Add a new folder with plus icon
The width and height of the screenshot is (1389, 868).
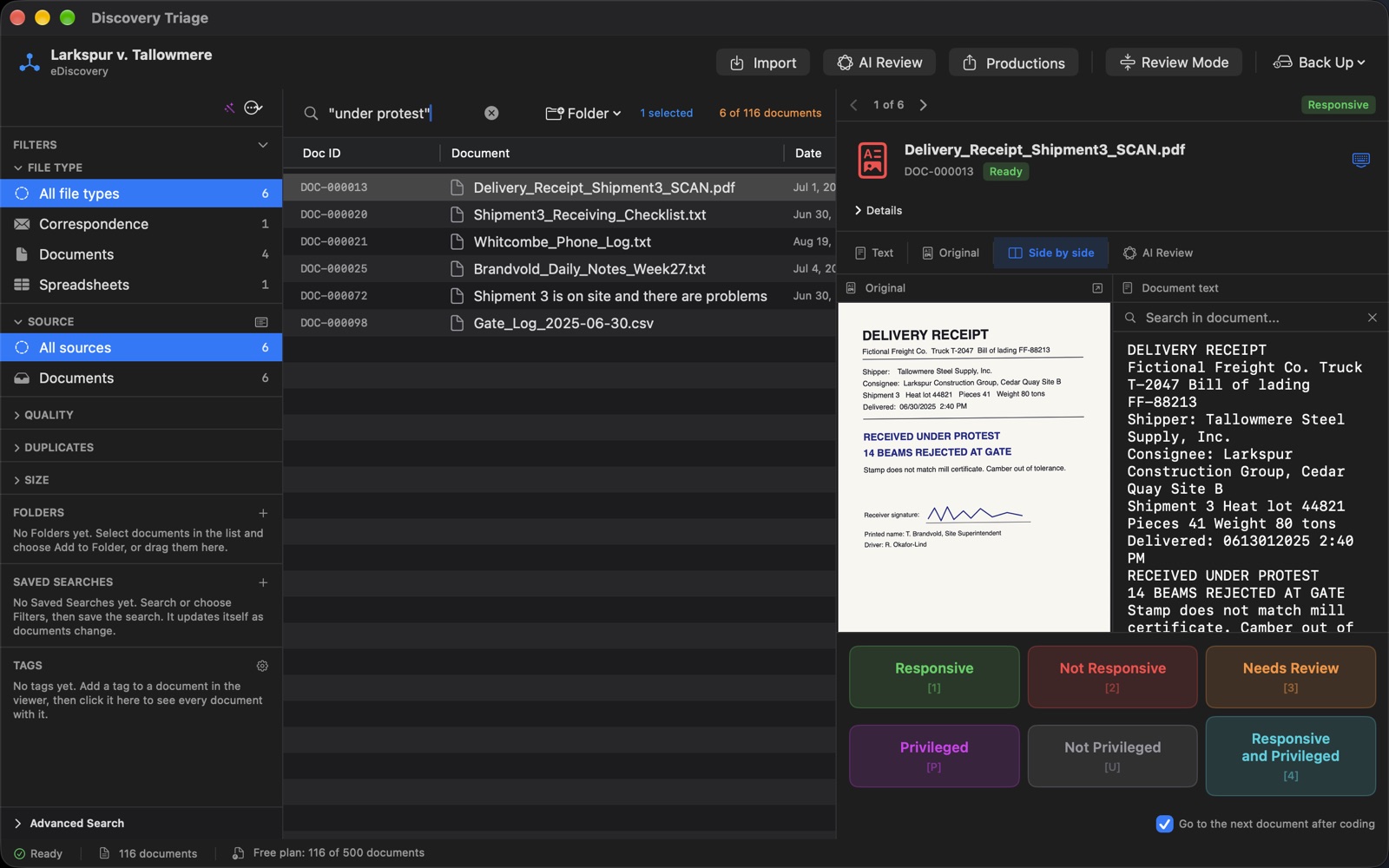[263, 513]
